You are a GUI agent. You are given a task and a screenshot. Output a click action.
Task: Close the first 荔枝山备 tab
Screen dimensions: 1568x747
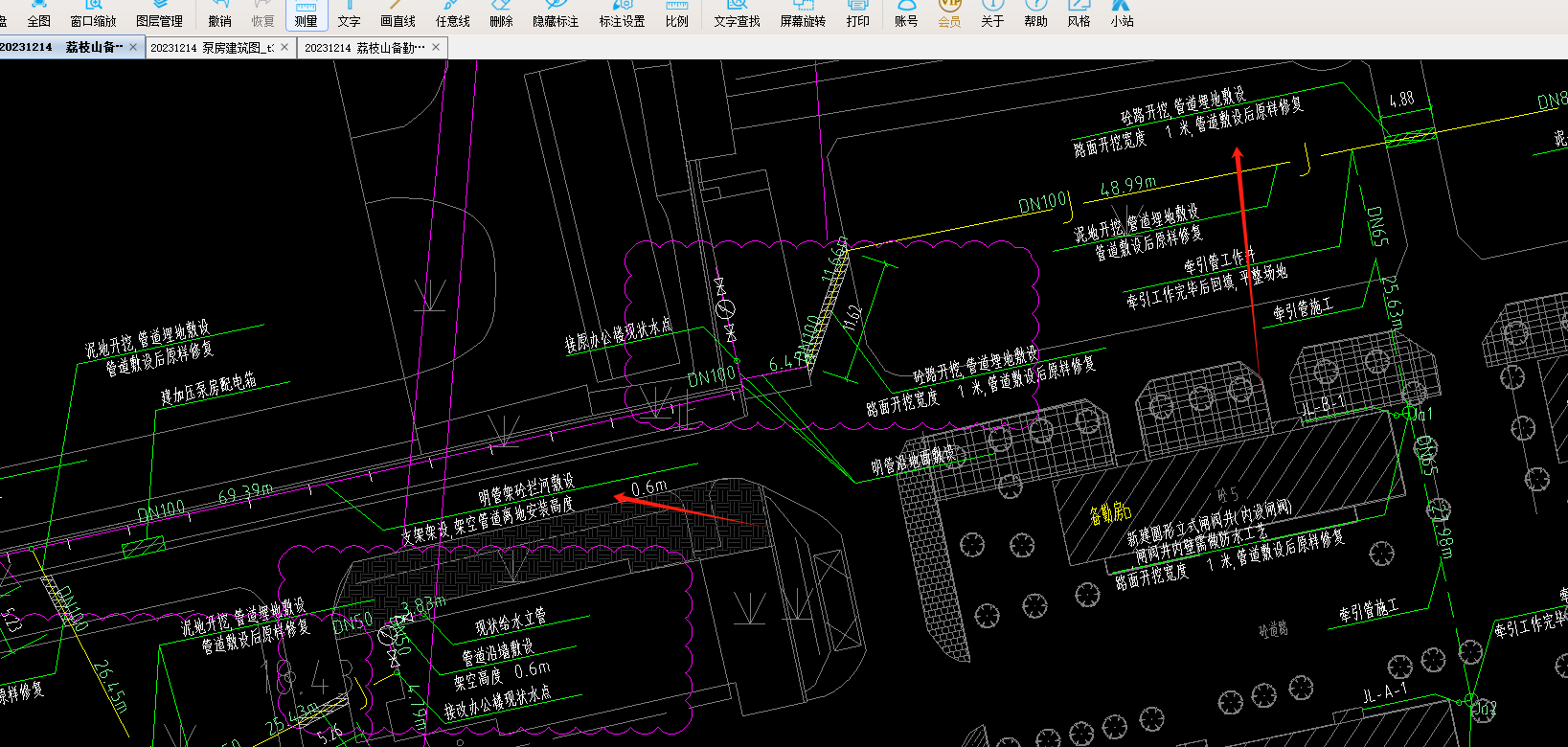[133, 47]
